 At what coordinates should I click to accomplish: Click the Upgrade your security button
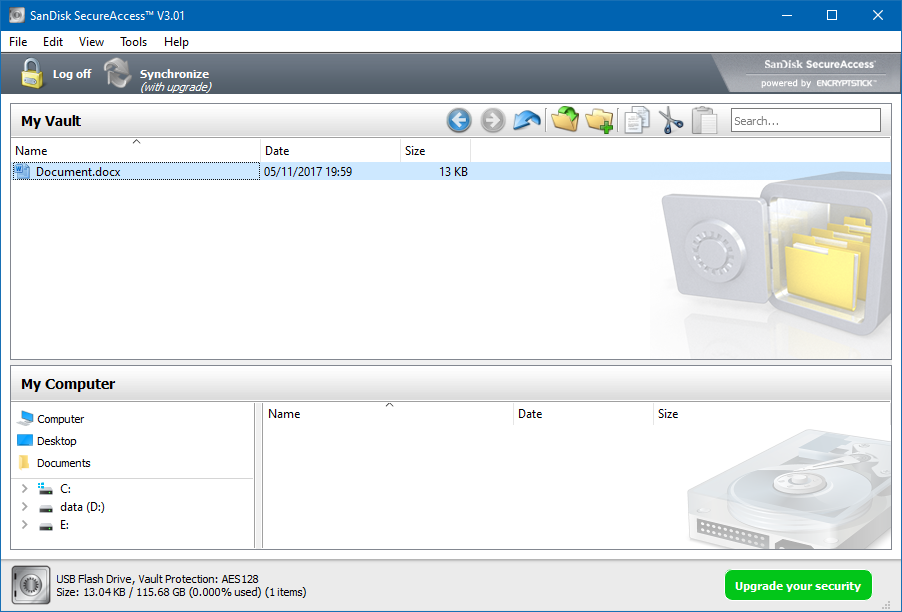pos(798,586)
